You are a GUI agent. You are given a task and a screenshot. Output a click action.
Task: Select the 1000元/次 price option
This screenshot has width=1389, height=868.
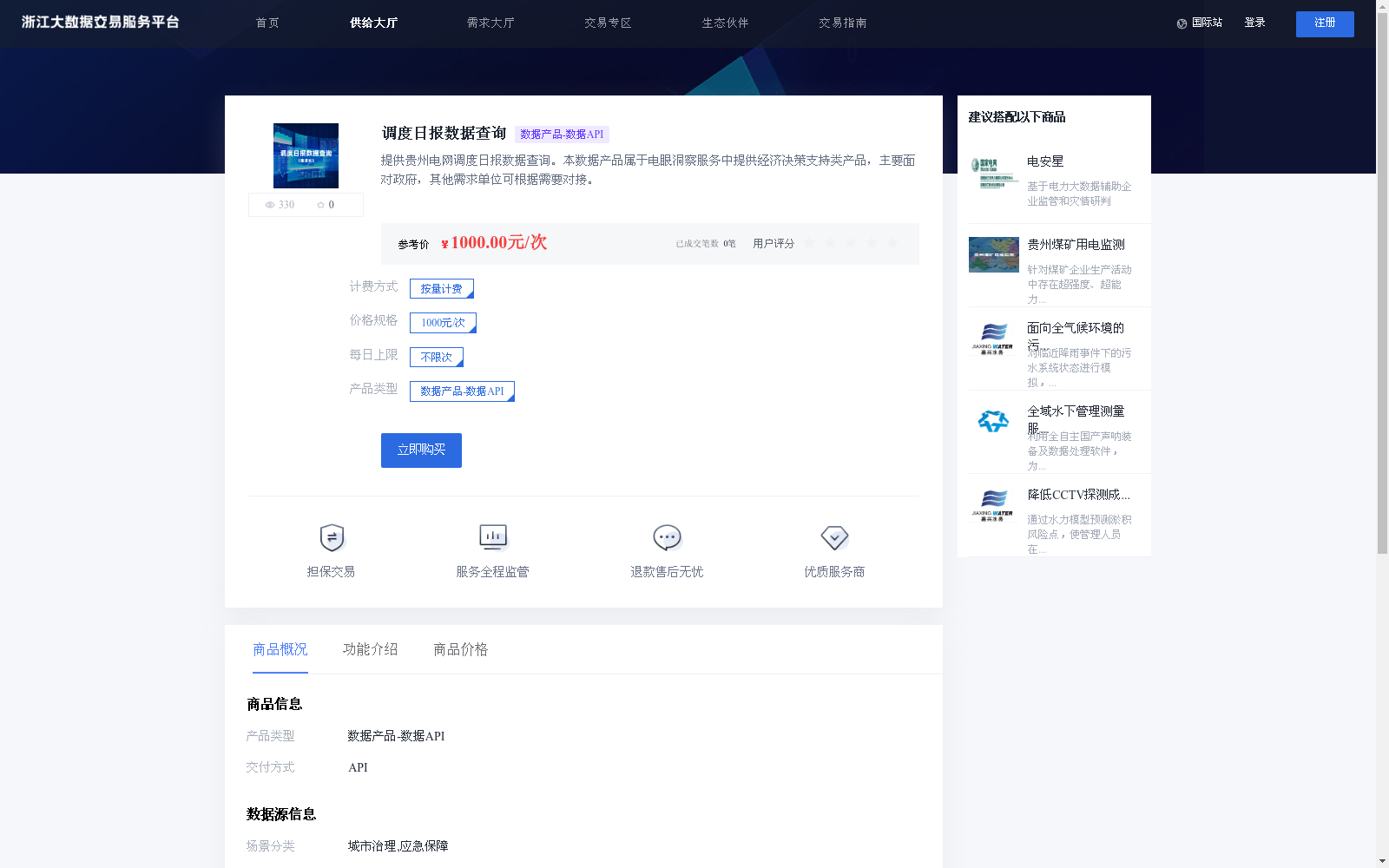(443, 323)
